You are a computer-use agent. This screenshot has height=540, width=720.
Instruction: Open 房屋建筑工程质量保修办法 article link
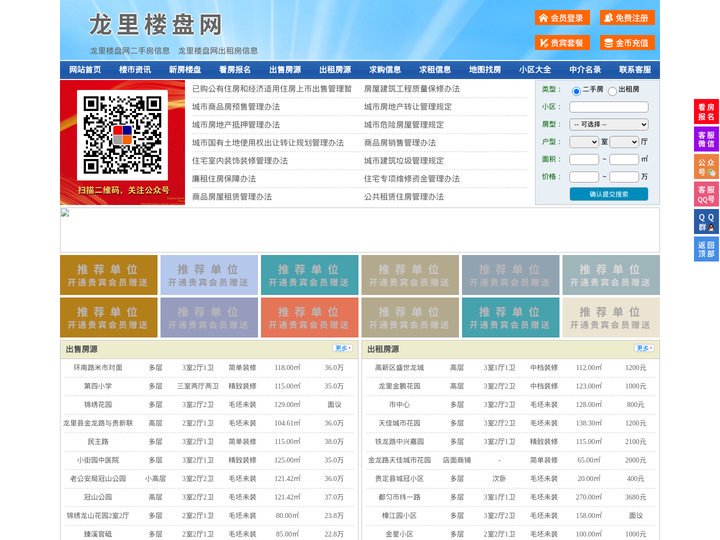click(412, 89)
